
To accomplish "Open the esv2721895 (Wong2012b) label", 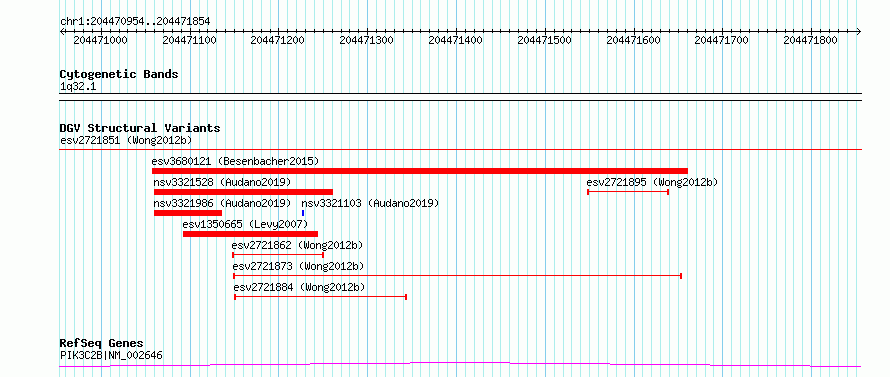I will click(652, 182).
